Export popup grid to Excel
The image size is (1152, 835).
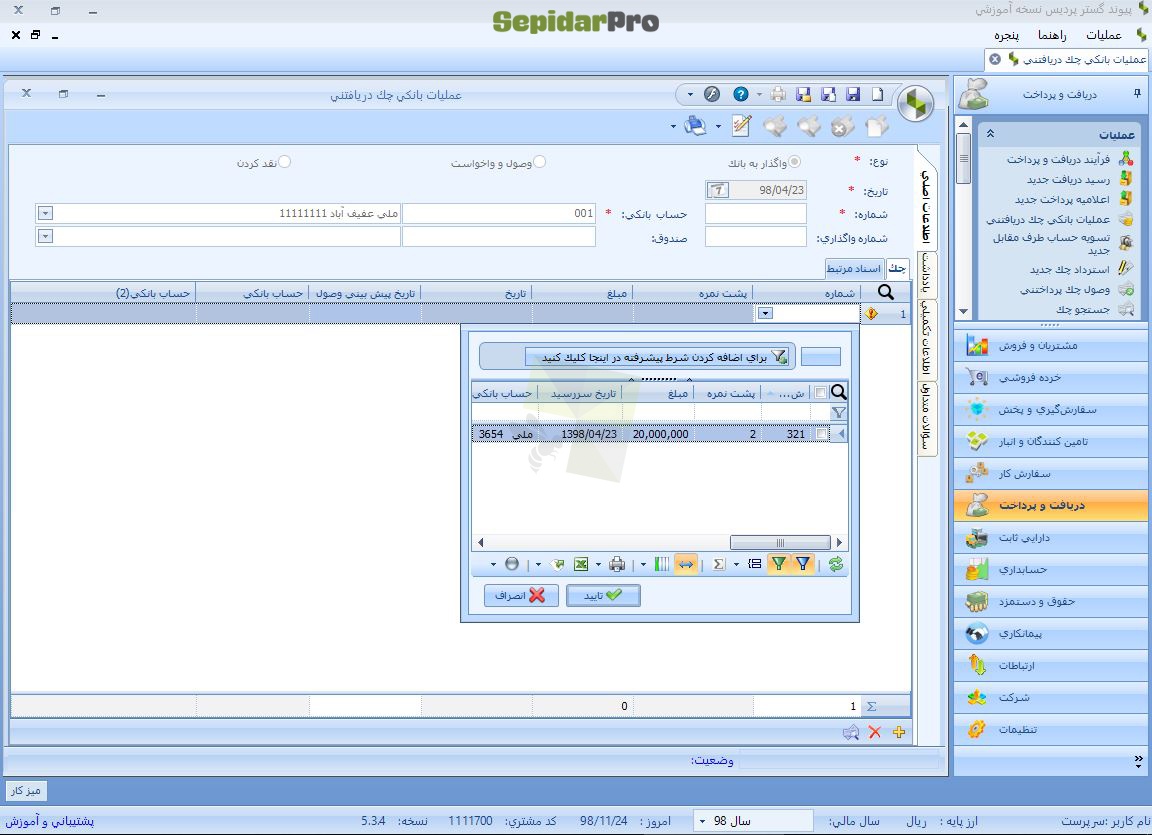point(581,564)
